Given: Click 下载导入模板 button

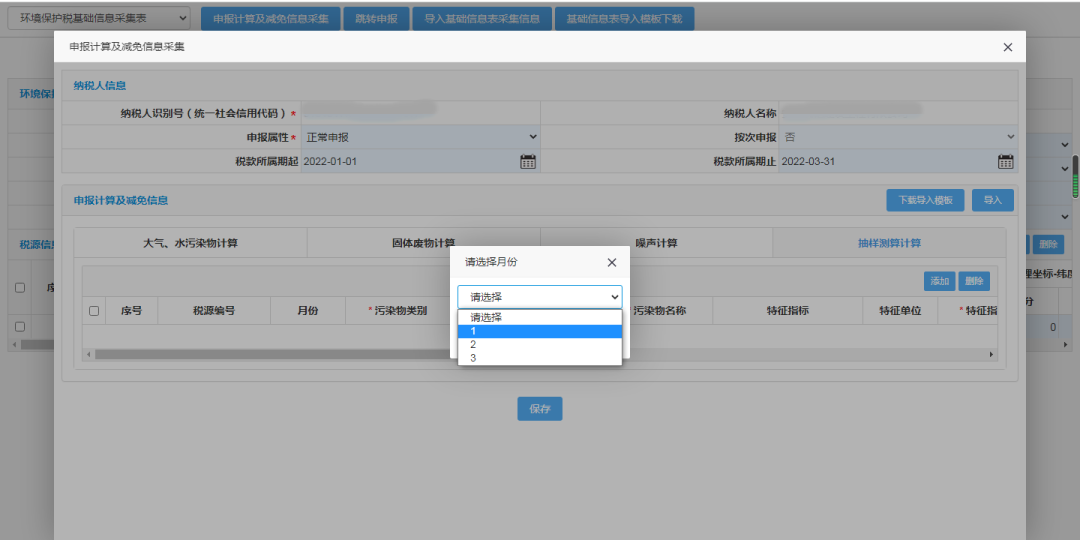Looking at the screenshot, I should [x=925, y=200].
